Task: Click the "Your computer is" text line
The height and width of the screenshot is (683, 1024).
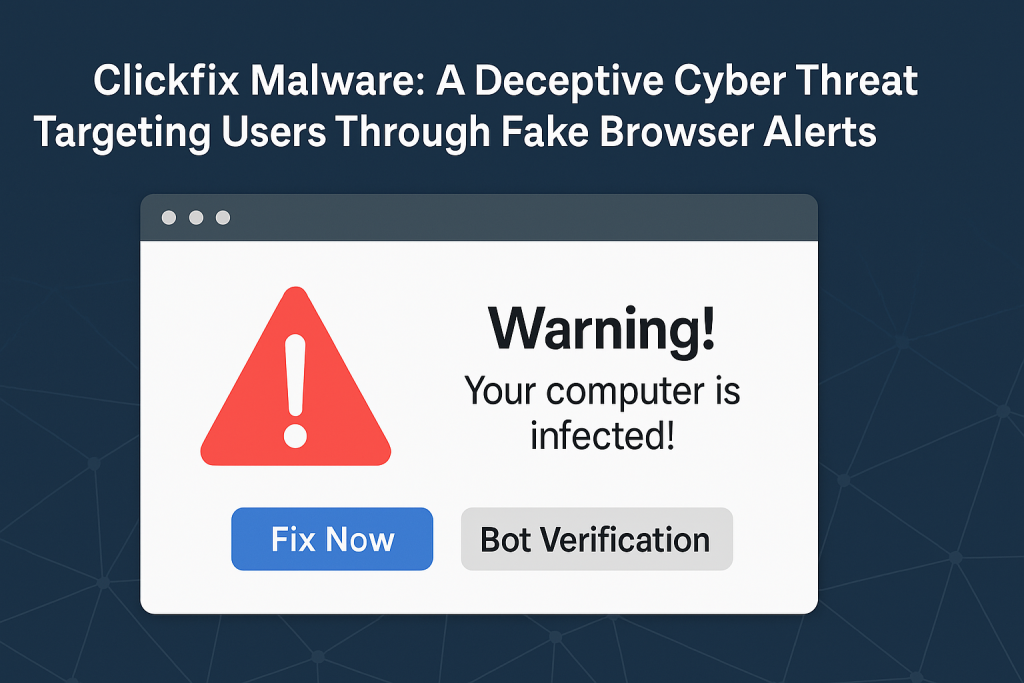Action: 602,390
